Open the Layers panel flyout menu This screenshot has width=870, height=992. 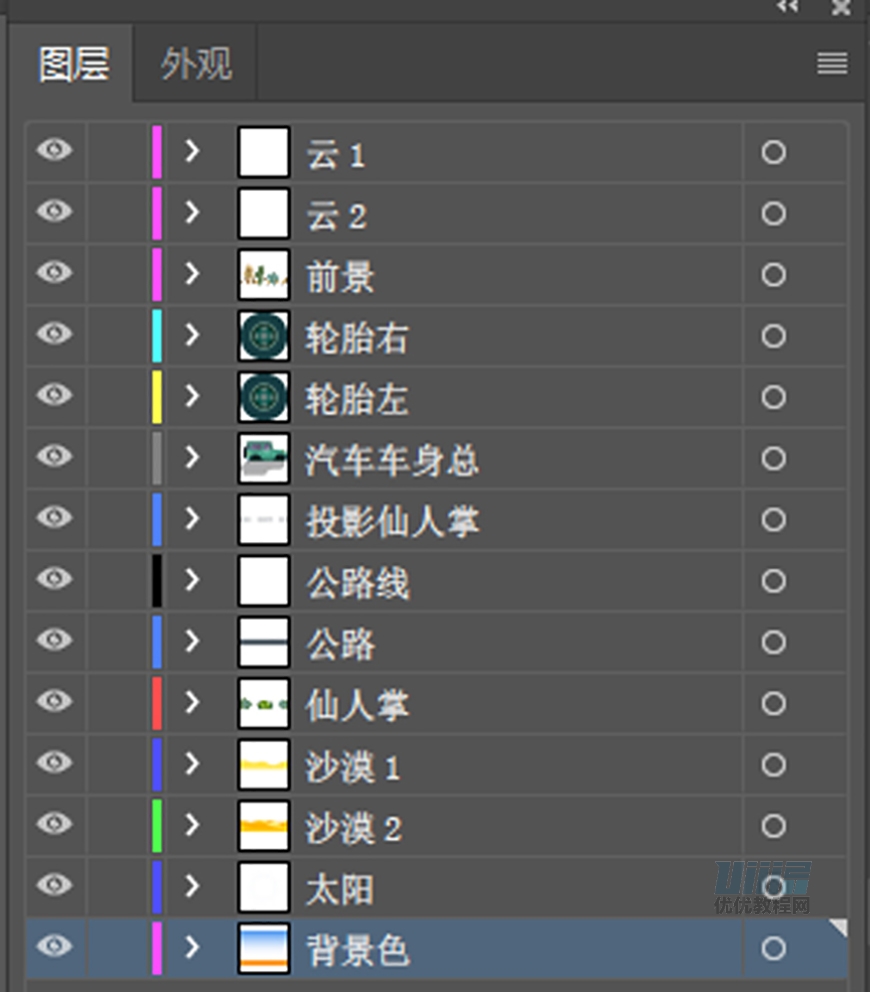(831, 63)
